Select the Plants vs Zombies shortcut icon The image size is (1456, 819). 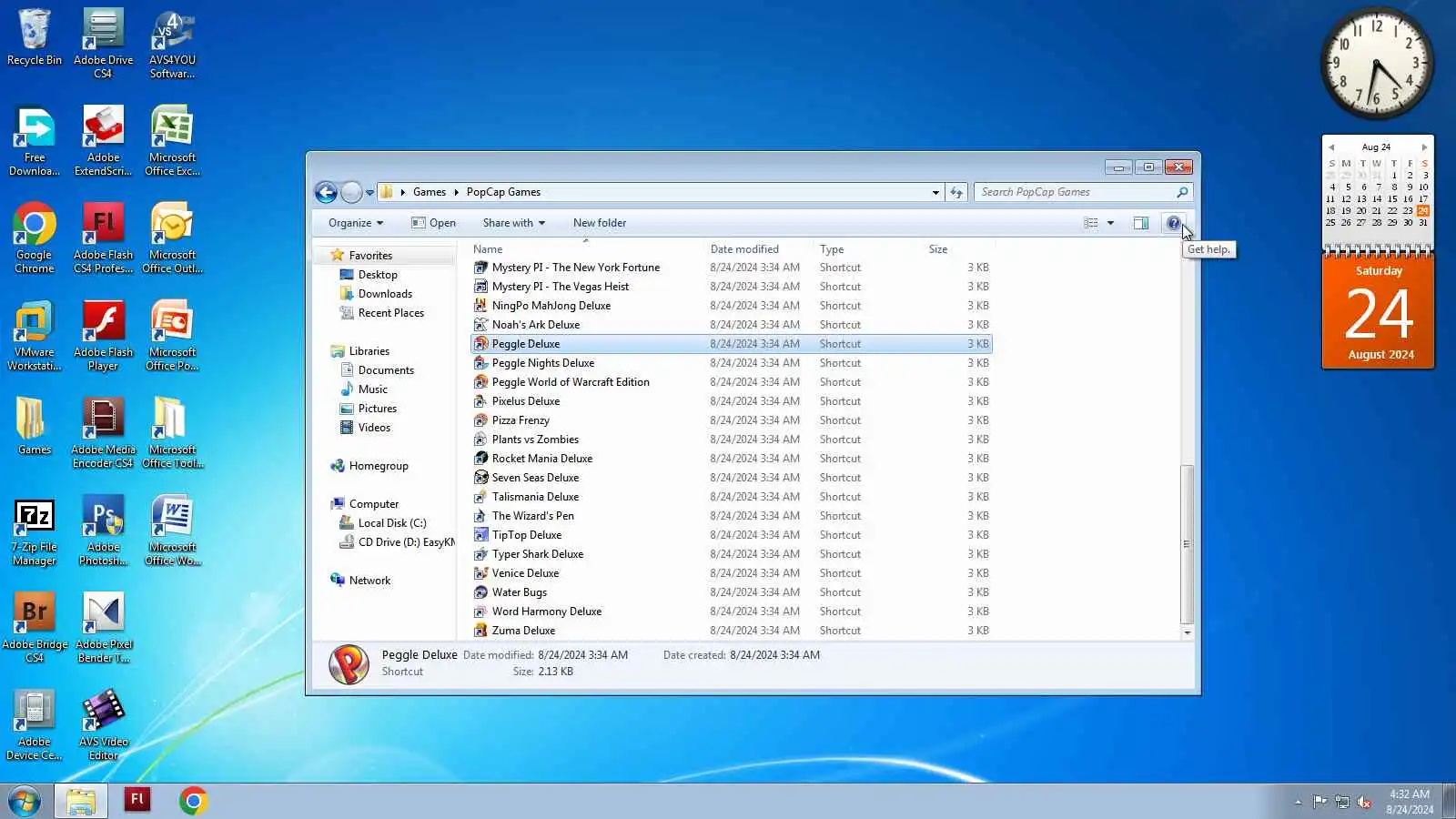pos(481,440)
